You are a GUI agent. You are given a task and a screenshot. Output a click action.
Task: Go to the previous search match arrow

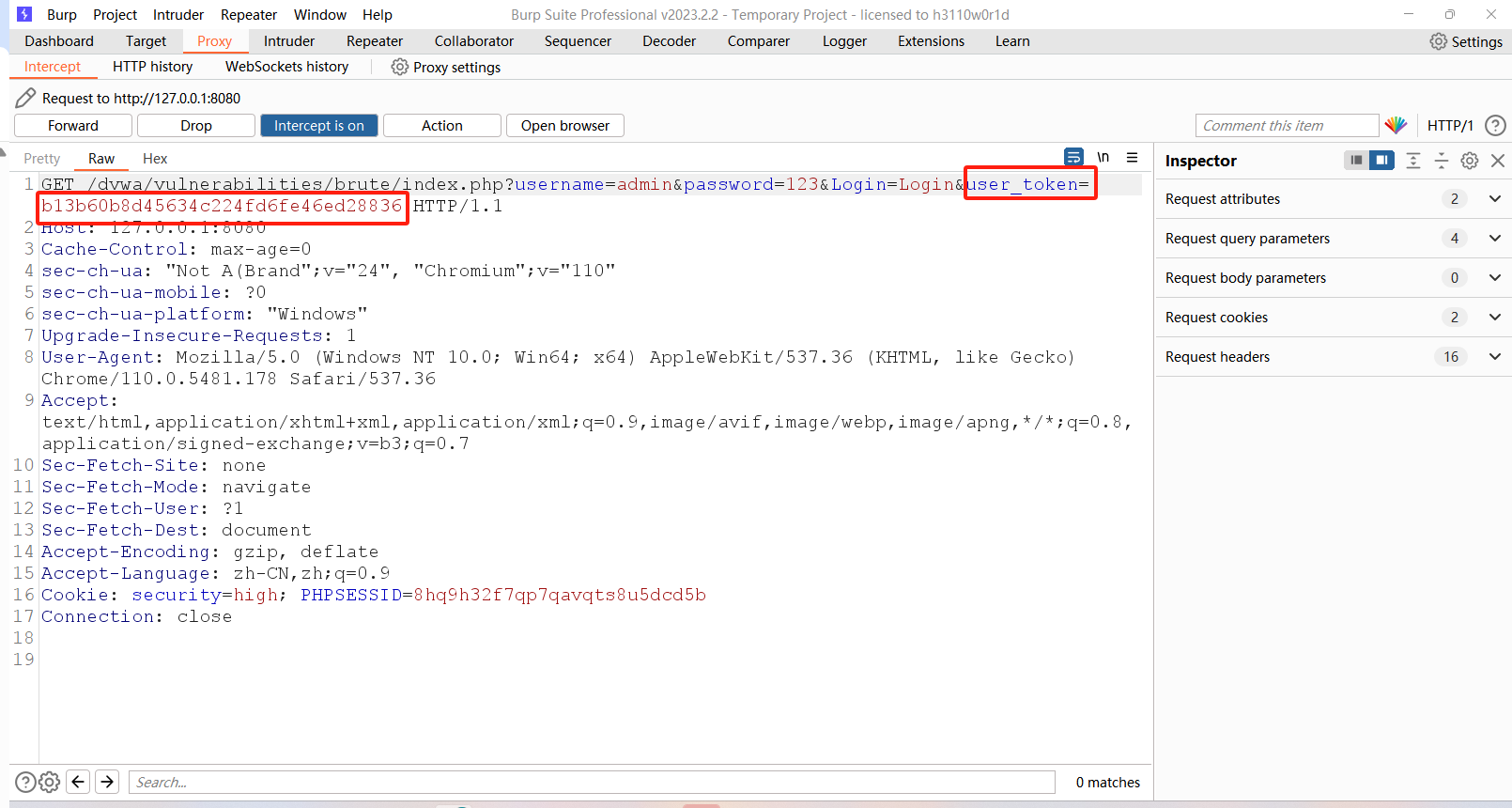coord(79,782)
